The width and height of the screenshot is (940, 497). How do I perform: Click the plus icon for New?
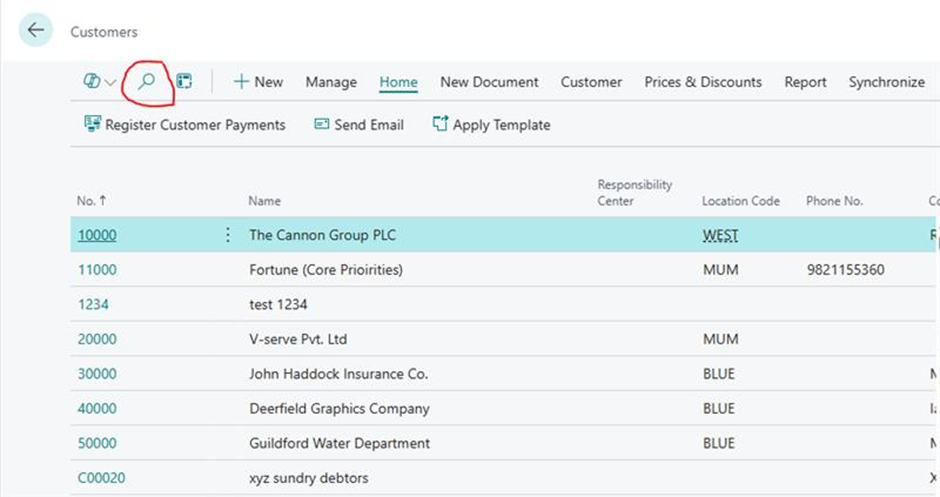pos(241,82)
